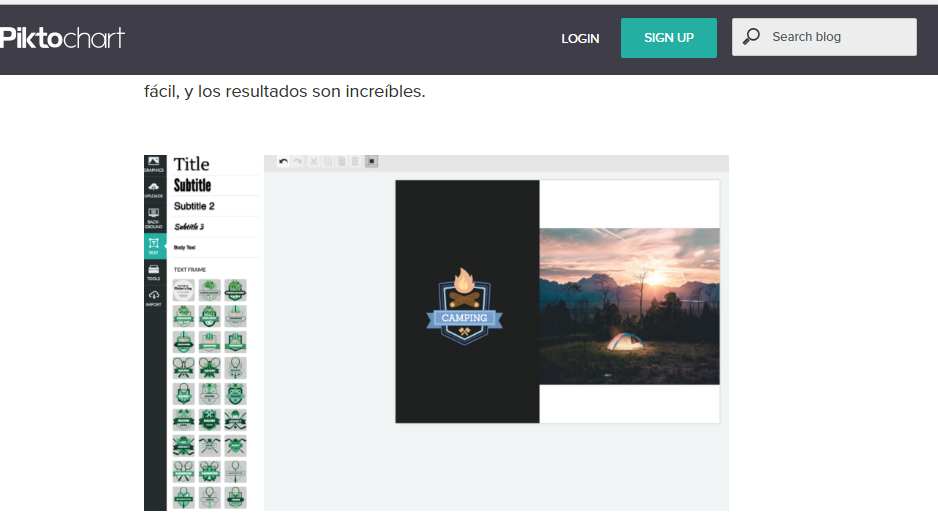Click the Cut scissors icon in toolbar
The image size is (938, 527).
coord(313,162)
